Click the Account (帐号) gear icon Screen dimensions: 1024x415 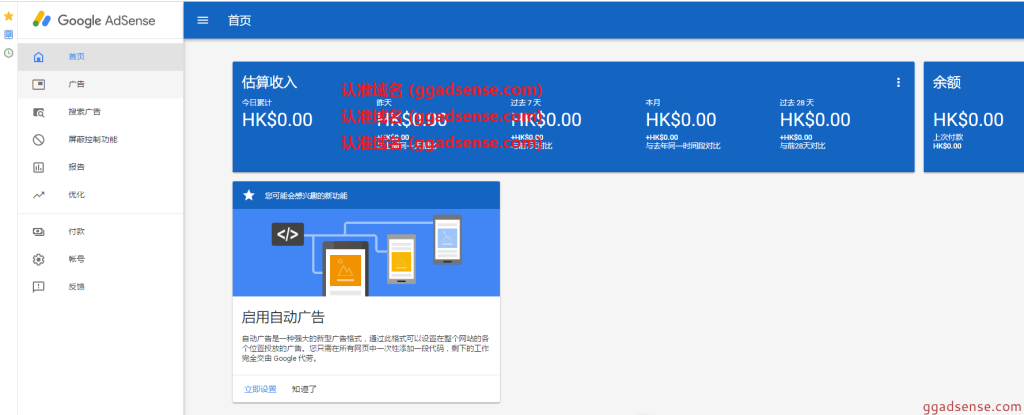39,259
